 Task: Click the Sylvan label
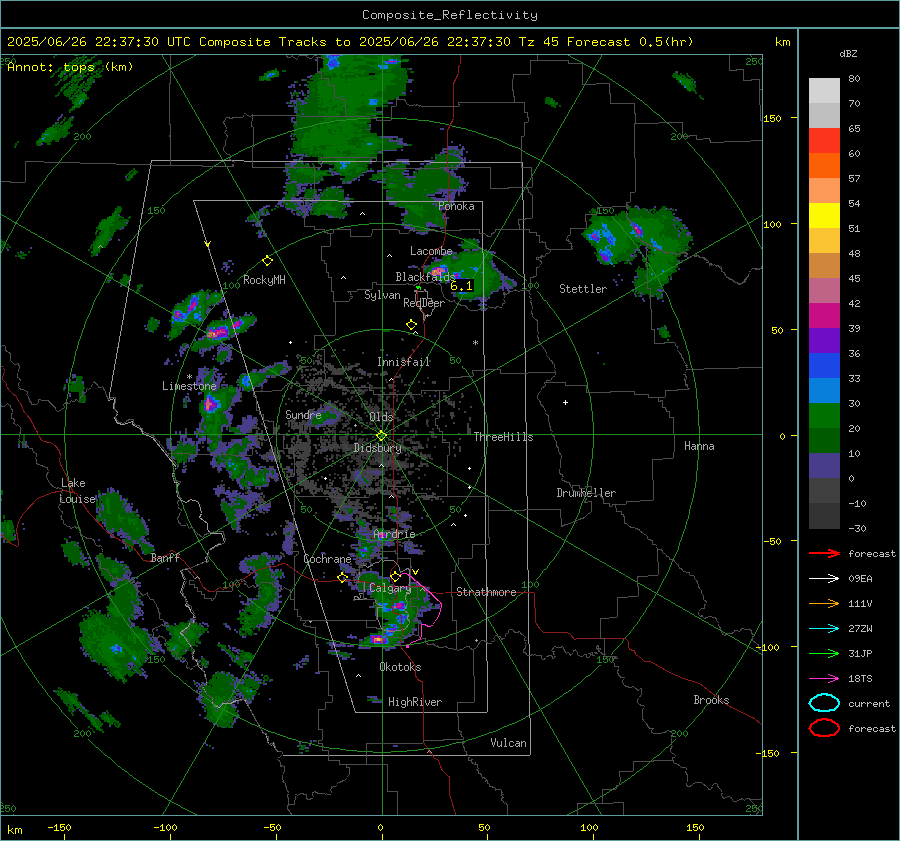coord(382,295)
